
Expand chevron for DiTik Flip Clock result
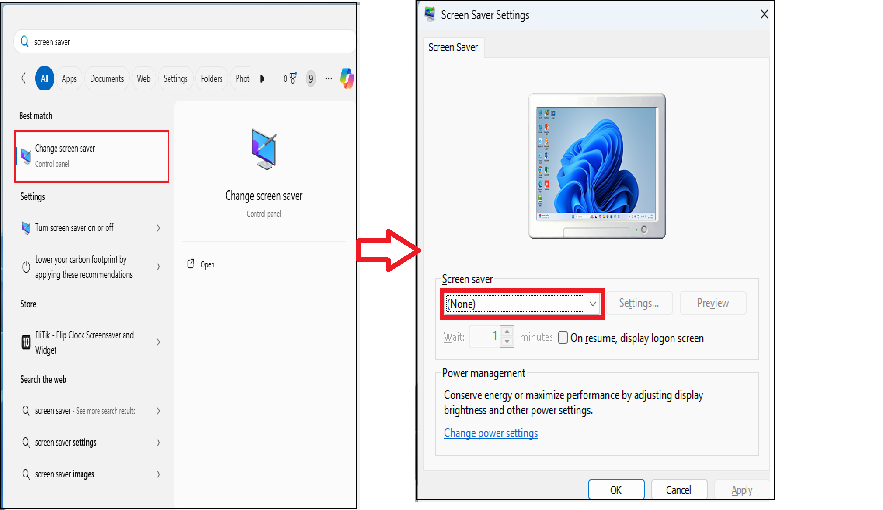point(158,342)
